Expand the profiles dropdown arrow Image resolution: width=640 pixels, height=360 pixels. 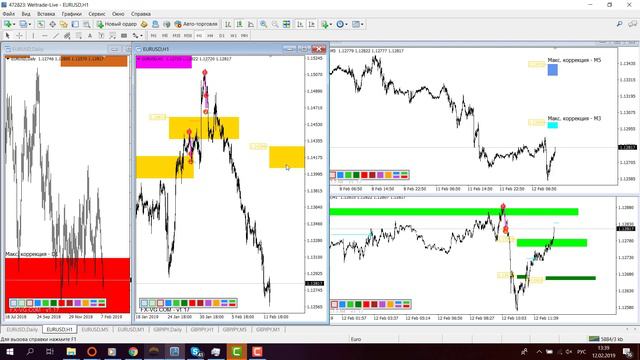point(30,24)
